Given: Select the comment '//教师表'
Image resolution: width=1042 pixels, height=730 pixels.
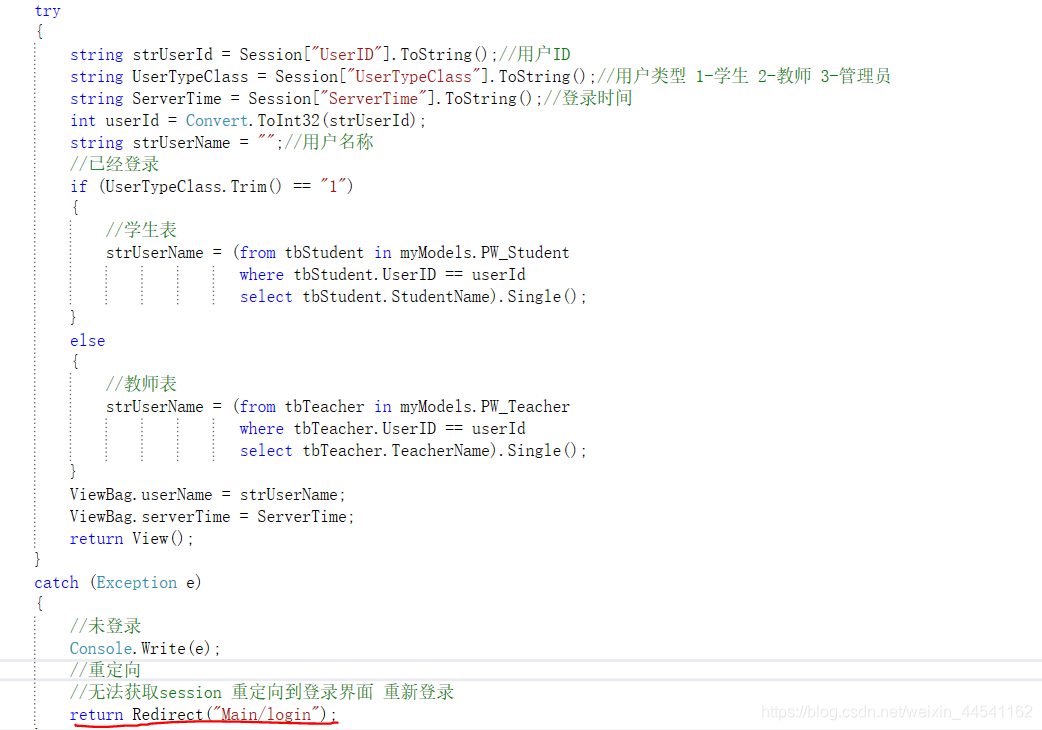Looking at the screenshot, I should [141, 384].
